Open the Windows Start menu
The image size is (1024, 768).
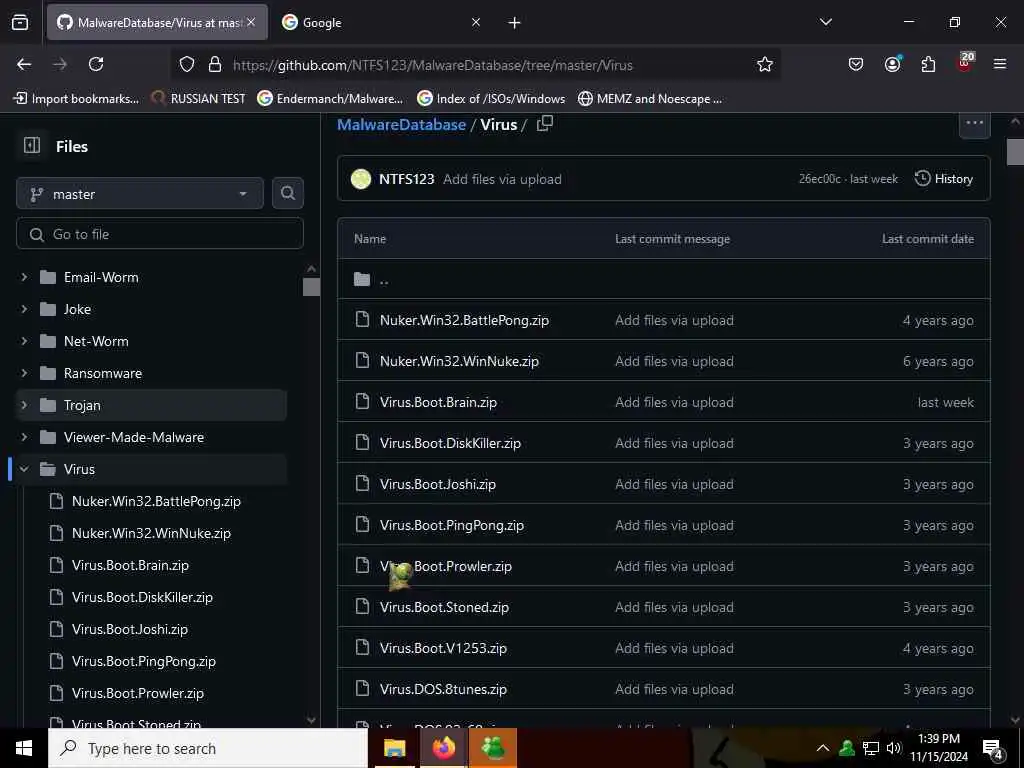pyautogui.click(x=24, y=748)
